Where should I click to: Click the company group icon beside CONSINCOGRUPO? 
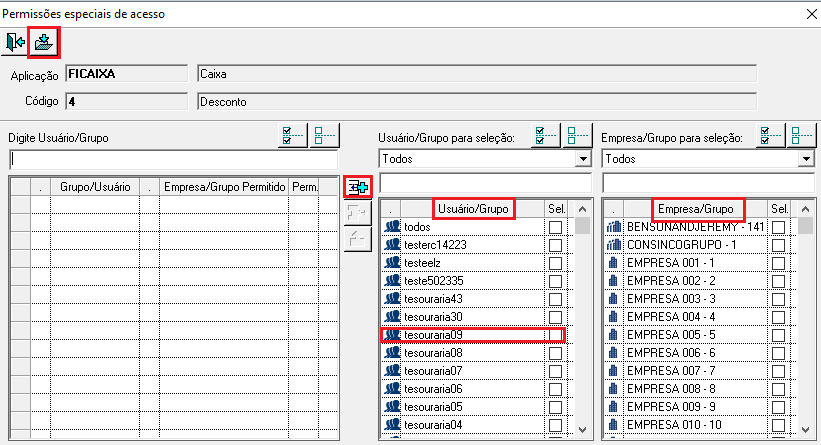614,244
